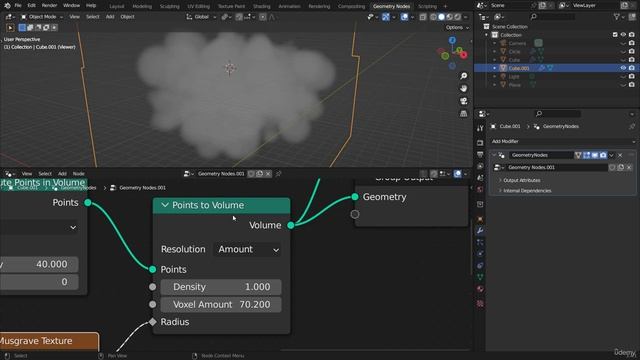Adjust the Density 1.000 field
This screenshot has width=640, height=360.
tap(221, 287)
